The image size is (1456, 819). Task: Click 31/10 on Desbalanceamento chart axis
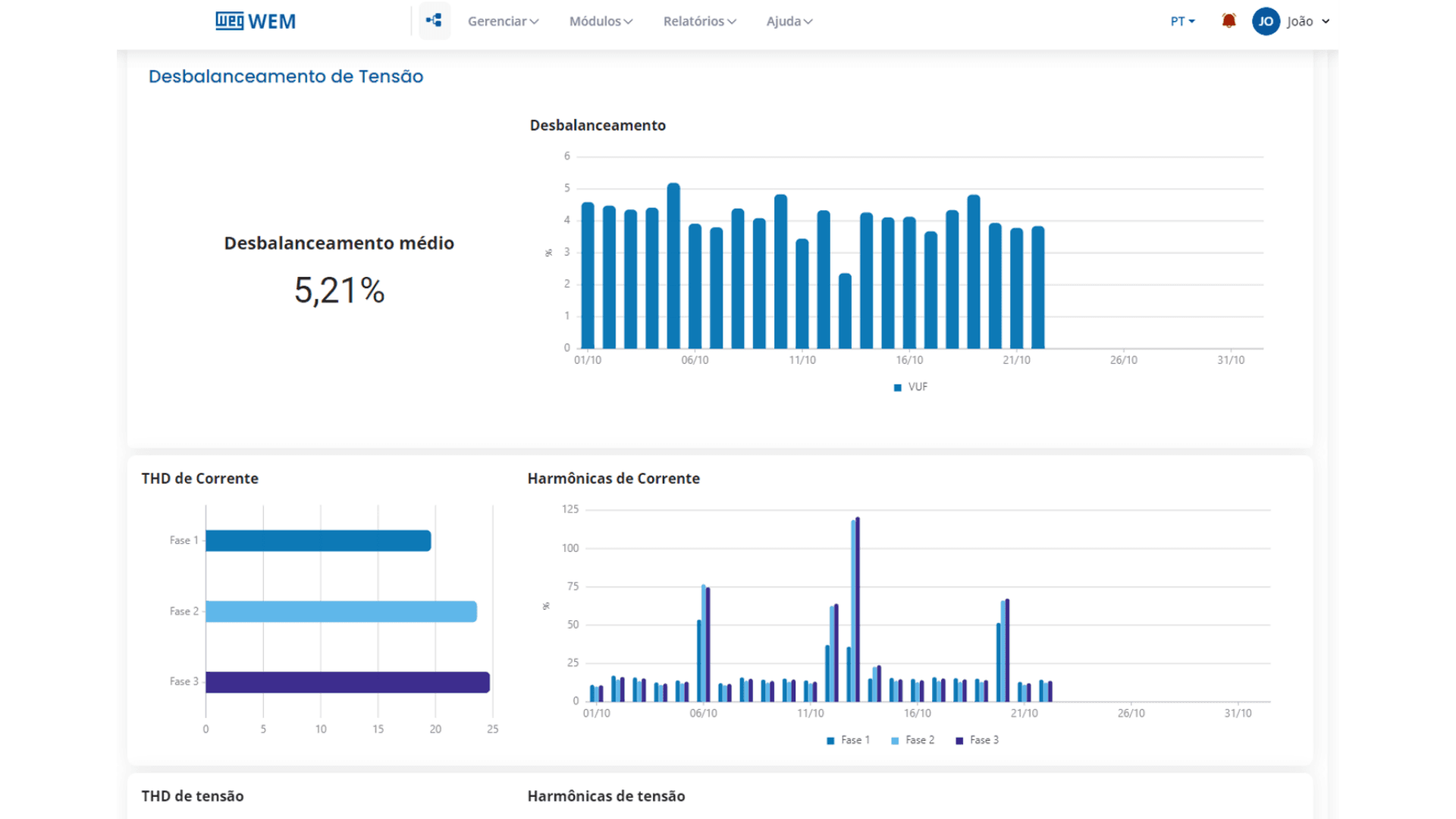point(1231,360)
